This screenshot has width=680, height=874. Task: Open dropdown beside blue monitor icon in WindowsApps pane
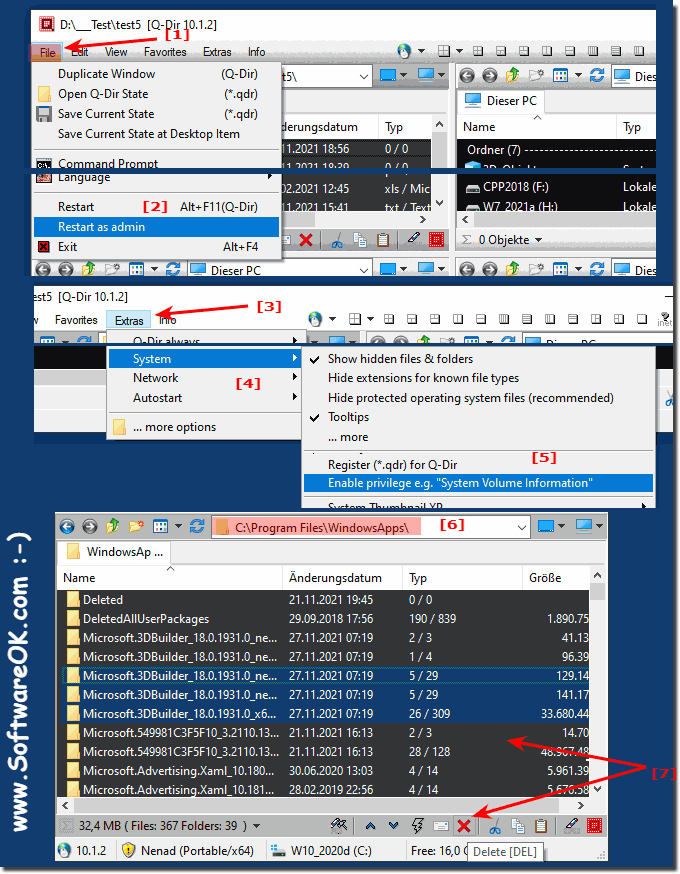(561, 526)
